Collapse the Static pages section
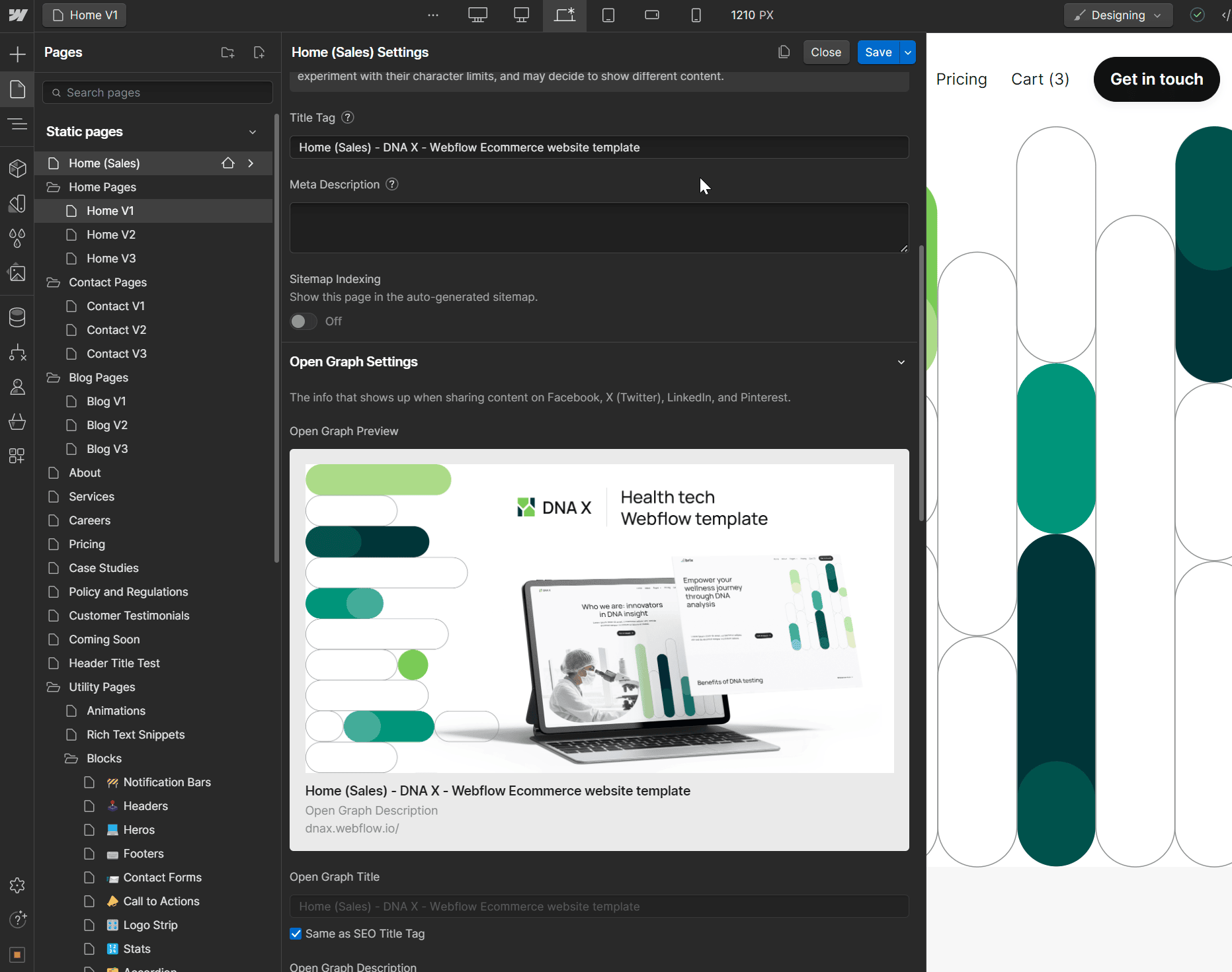This screenshot has width=1232, height=972. tap(253, 132)
